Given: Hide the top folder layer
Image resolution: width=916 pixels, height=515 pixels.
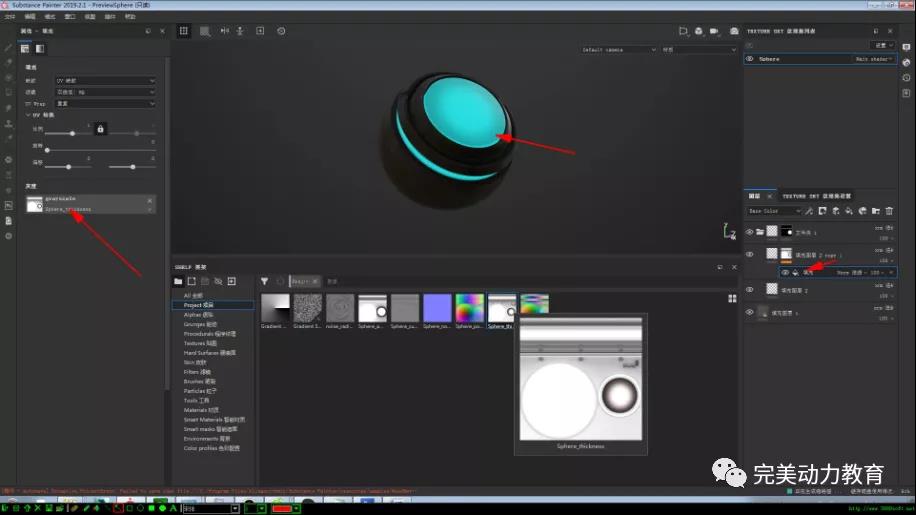Looking at the screenshot, I should pos(750,232).
